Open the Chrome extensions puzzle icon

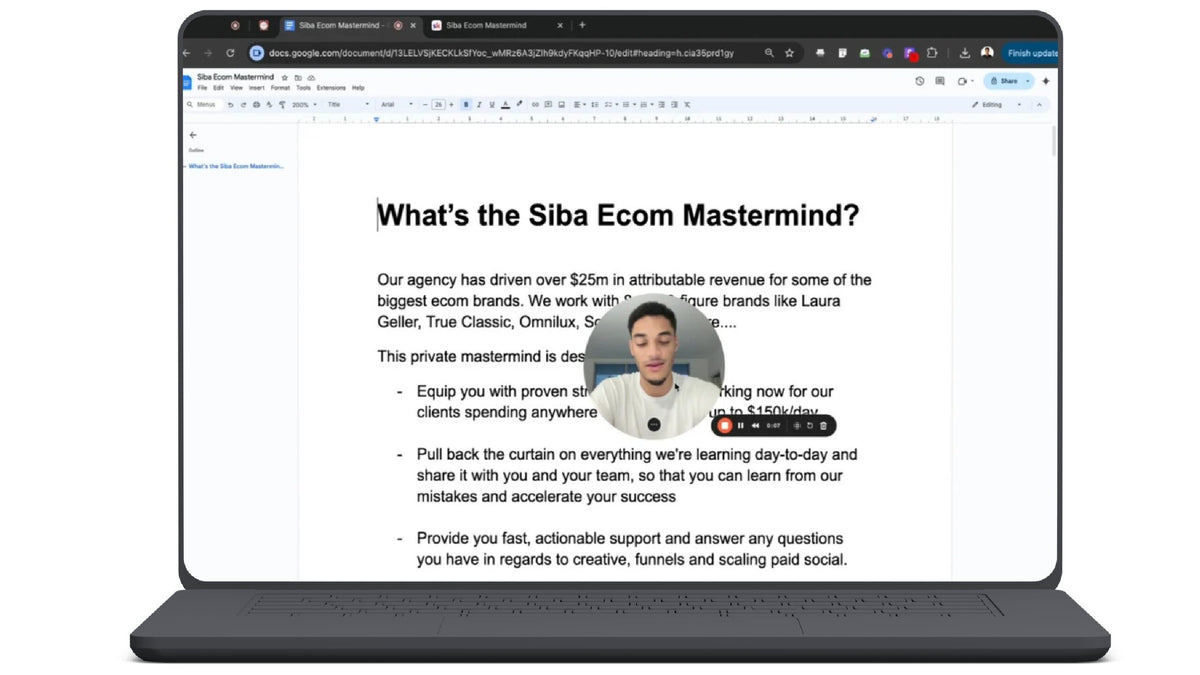pyautogui.click(x=932, y=53)
